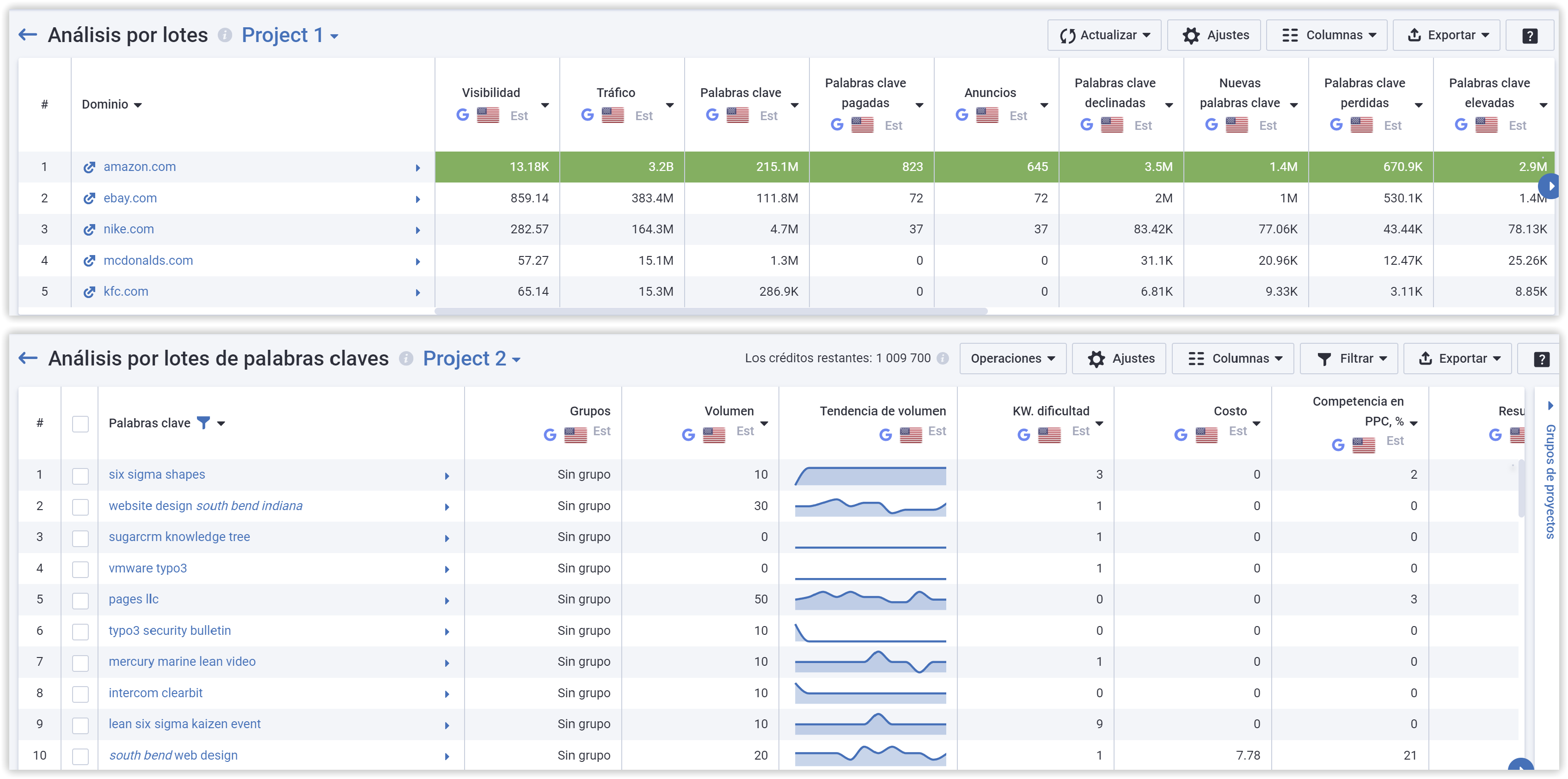Click the info icon next to remaining credits

click(944, 359)
